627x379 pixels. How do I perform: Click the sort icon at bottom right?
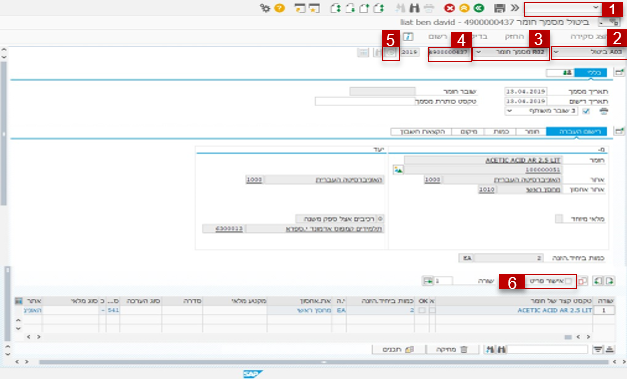pyautogui.click(x=609, y=350)
